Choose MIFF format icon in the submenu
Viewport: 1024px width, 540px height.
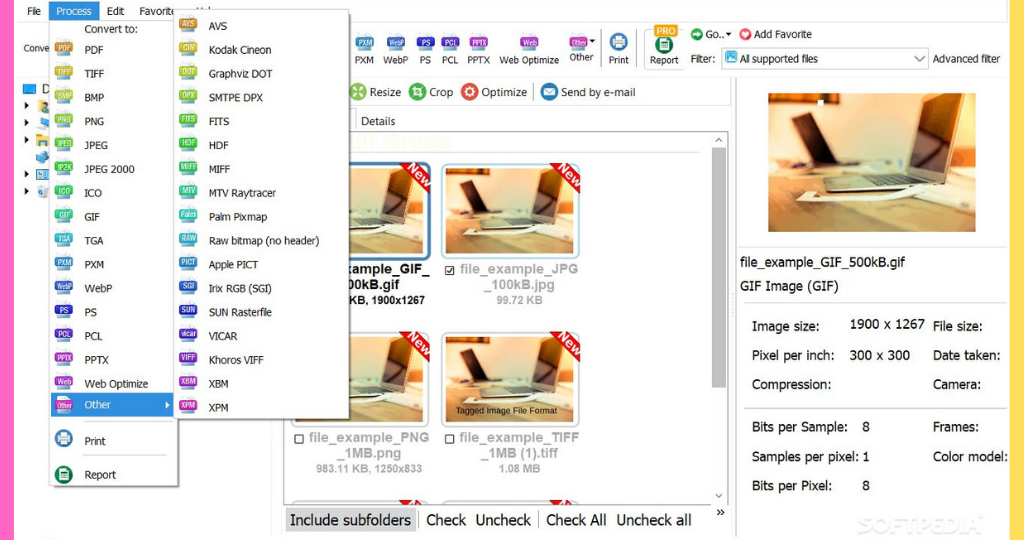(188, 168)
